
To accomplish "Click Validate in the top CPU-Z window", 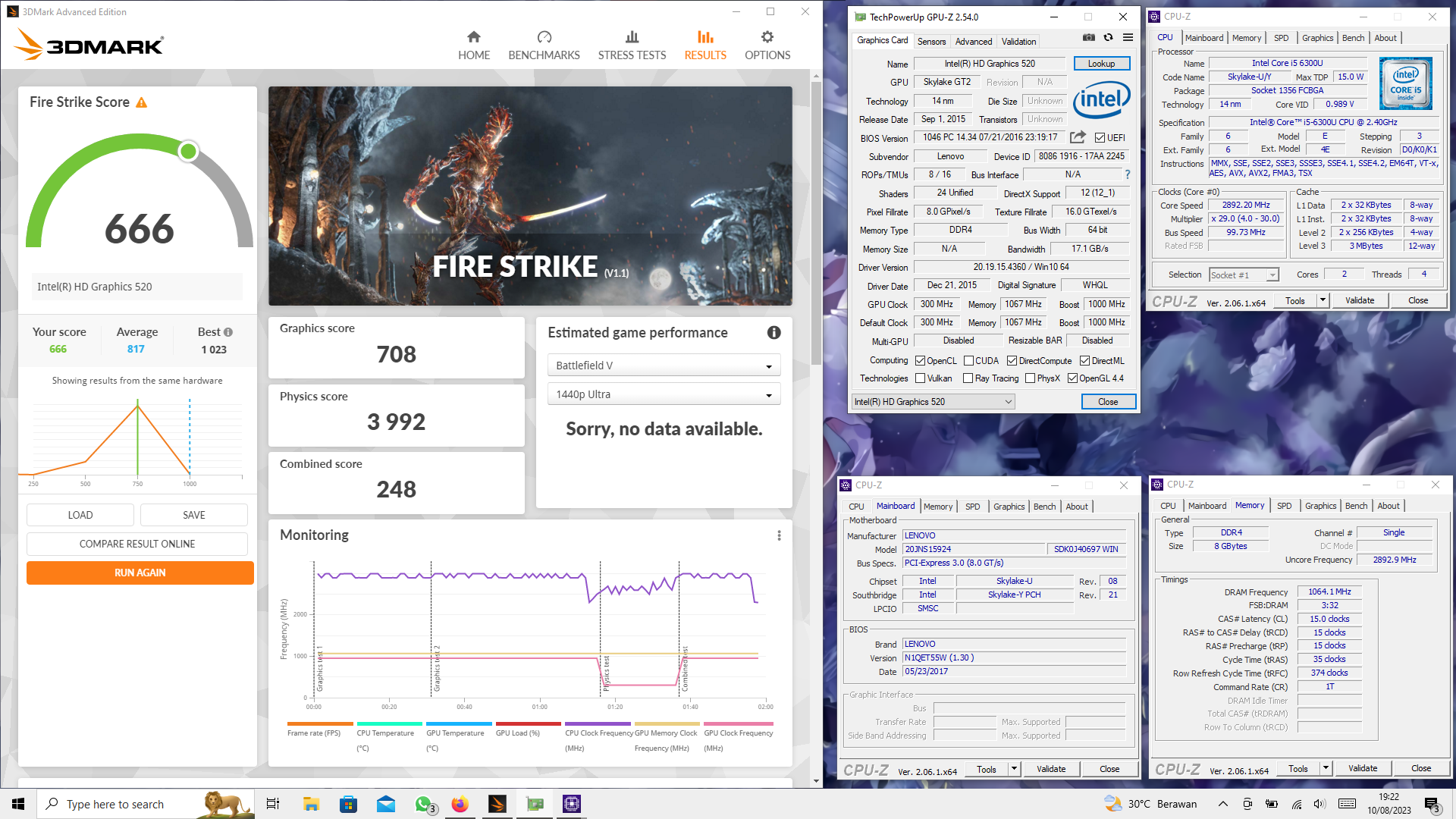I will pos(1360,300).
